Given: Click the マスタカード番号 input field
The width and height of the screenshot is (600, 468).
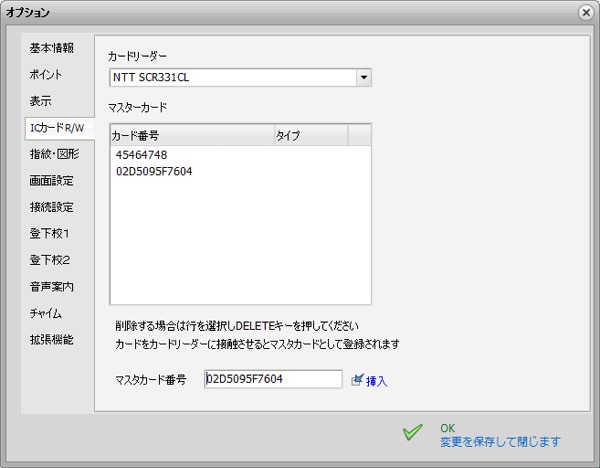Looking at the screenshot, I should 273,379.
